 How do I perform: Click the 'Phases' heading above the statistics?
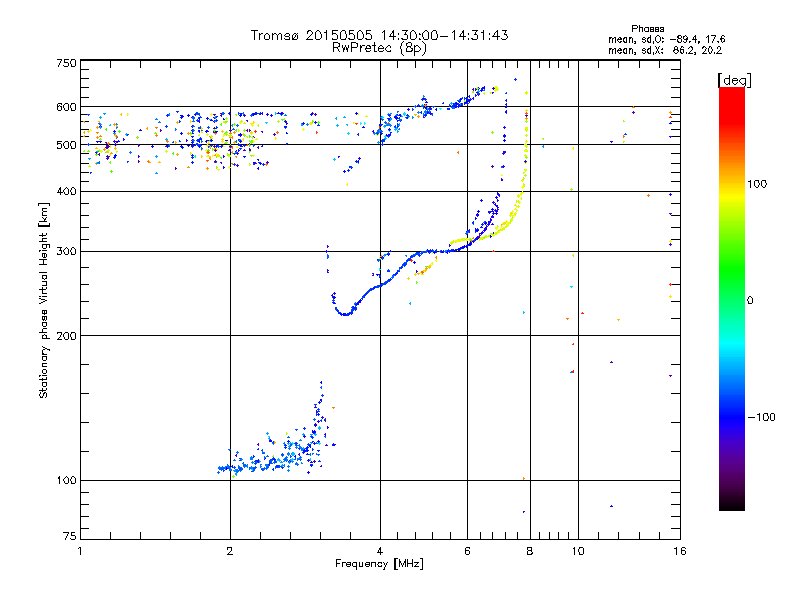[x=647, y=29]
